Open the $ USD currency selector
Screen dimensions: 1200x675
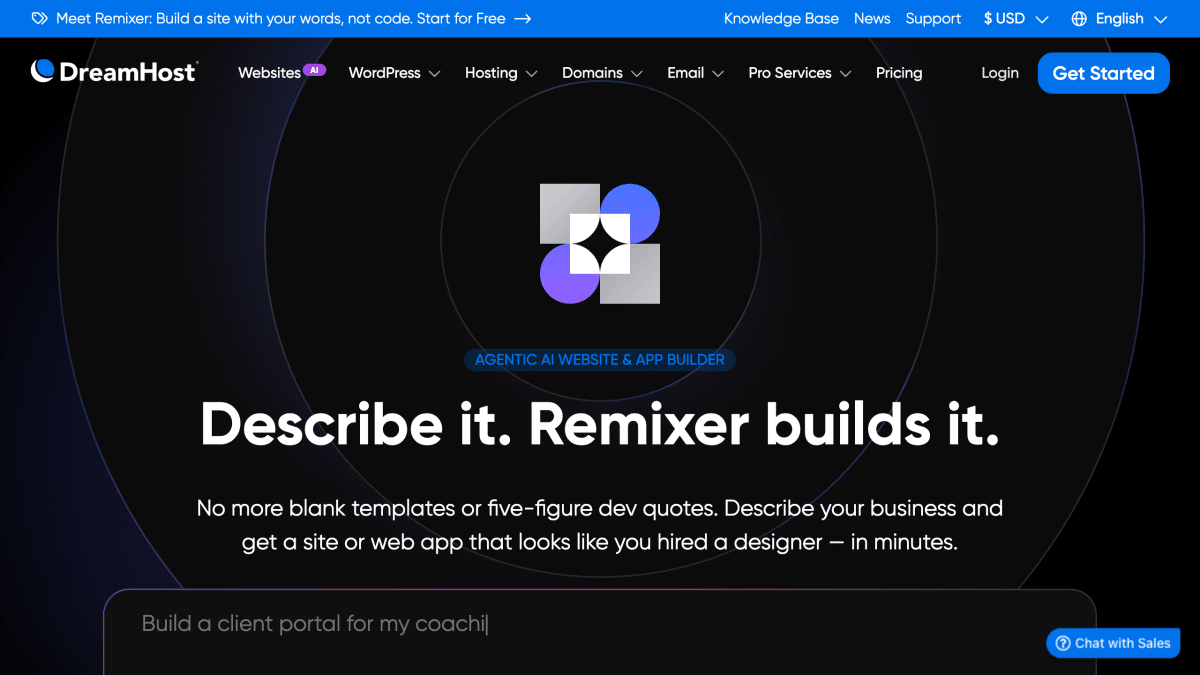click(x=1016, y=19)
